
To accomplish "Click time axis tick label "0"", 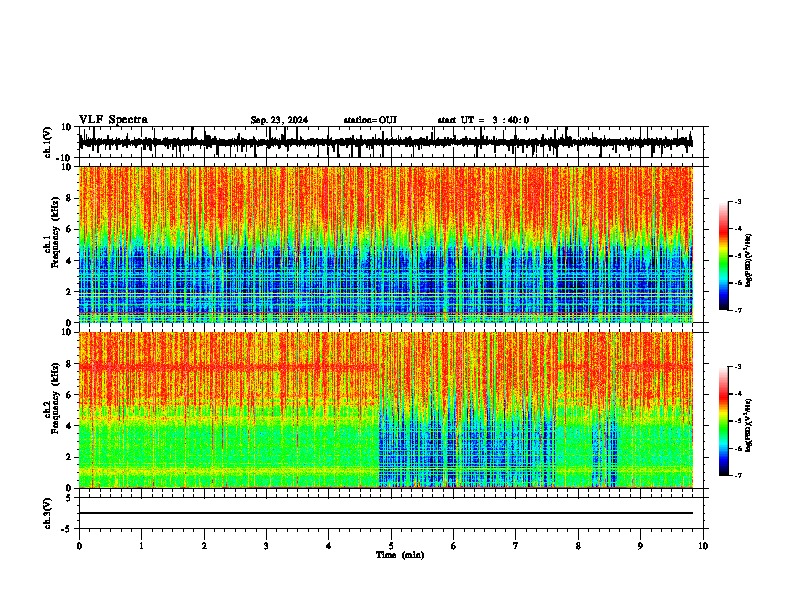I will 79,546.
